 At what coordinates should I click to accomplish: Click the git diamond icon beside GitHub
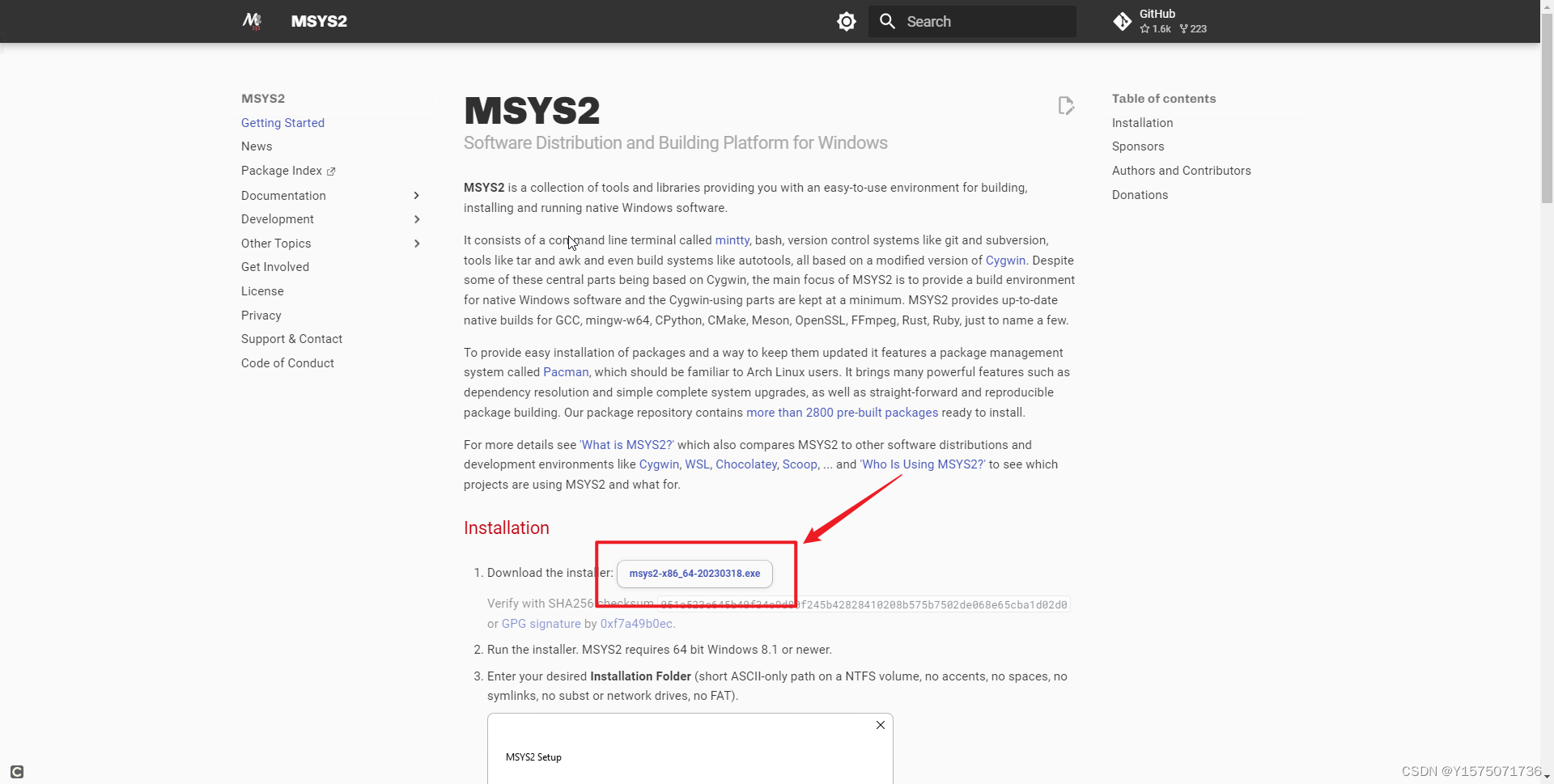(x=1123, y=22)
